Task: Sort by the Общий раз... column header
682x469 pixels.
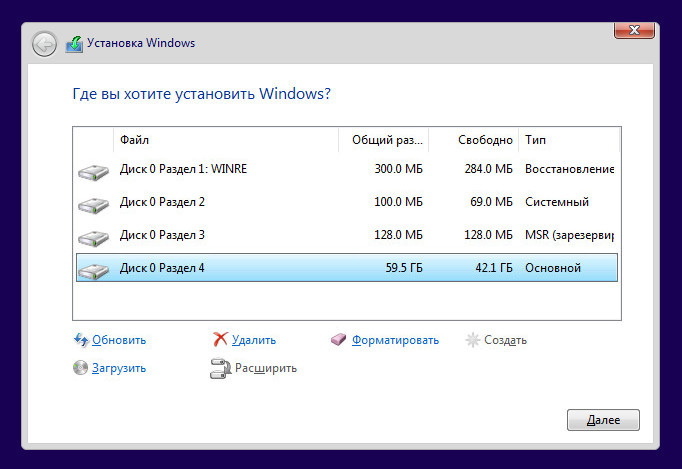Action: click(384, 140)
